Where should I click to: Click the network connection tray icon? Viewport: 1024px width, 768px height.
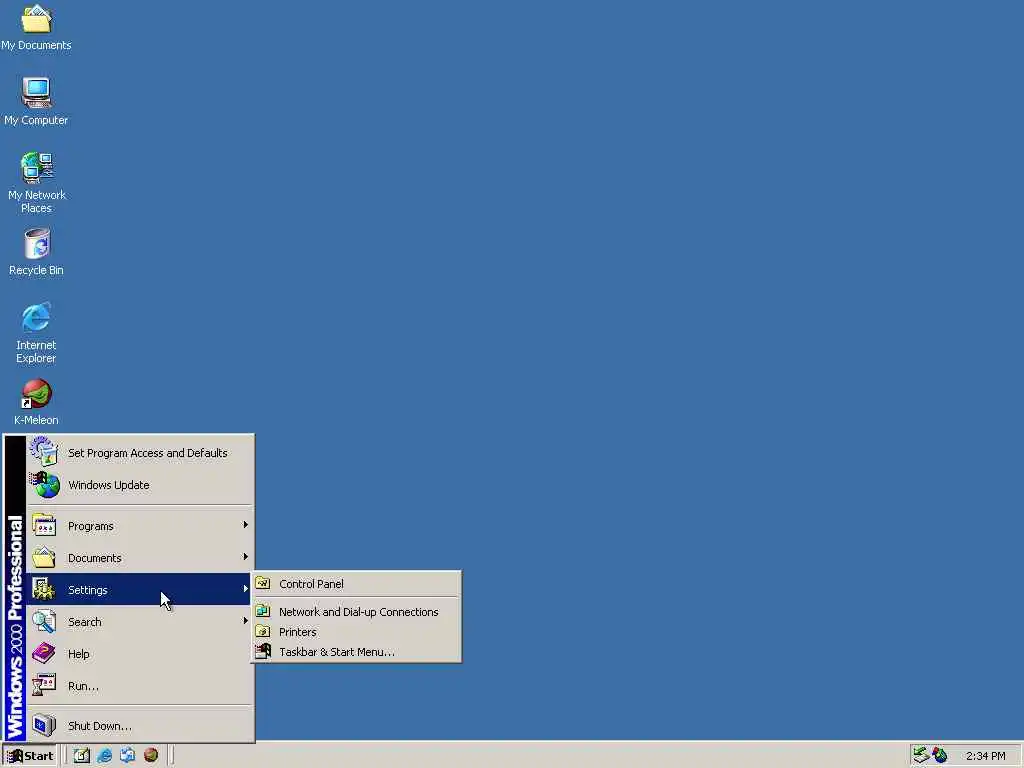pyautogui.click(x=921, y=756)
